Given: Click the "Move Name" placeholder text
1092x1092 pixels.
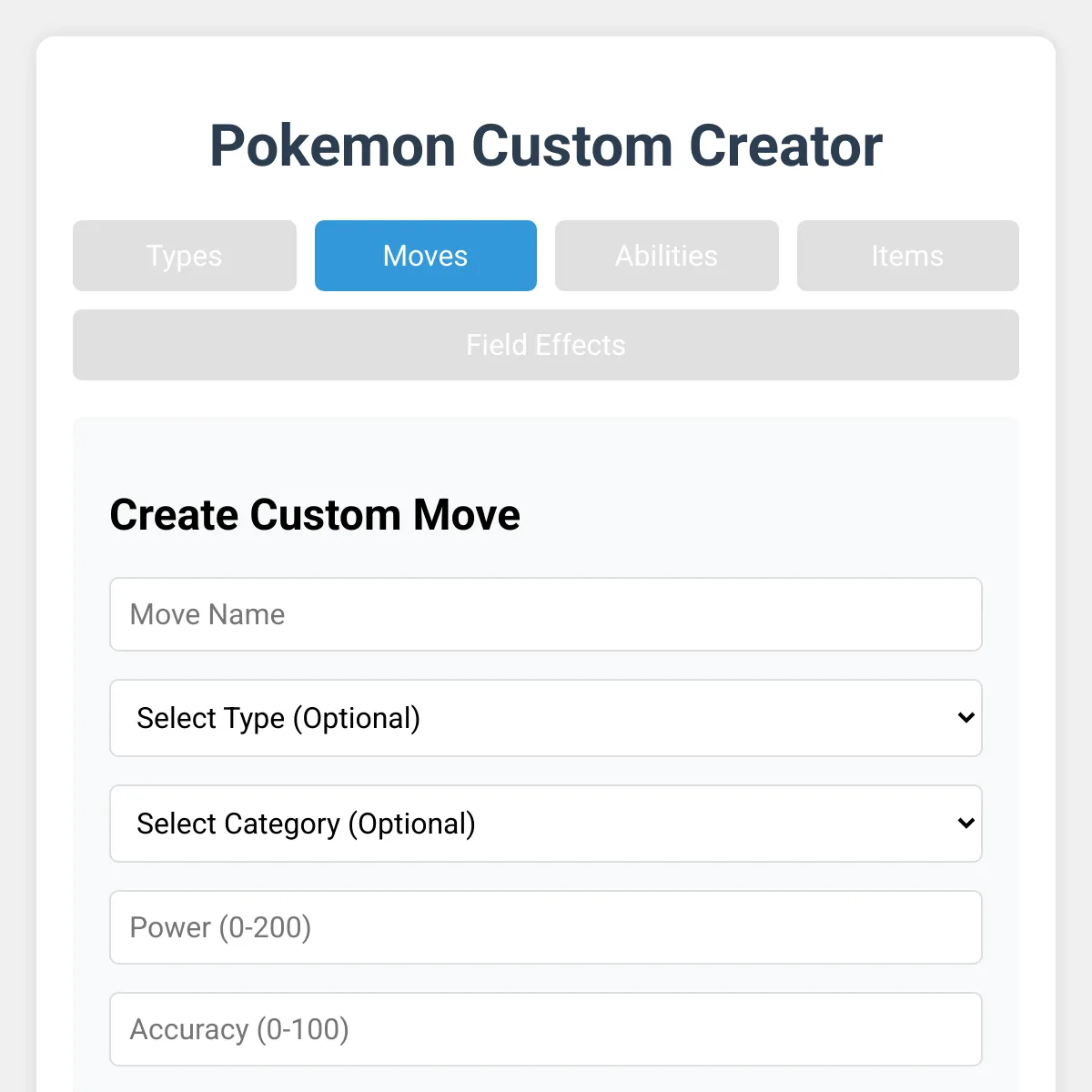Looking at the screenshot, I should 207,614.
